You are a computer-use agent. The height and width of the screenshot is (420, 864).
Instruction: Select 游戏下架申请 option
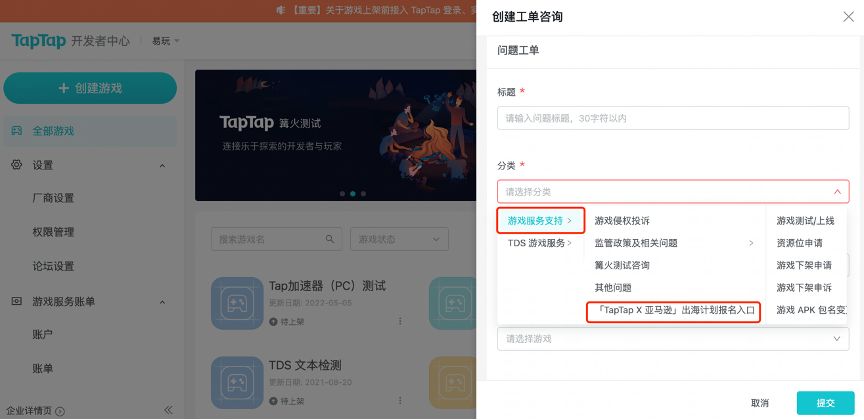tap(804, 265)
